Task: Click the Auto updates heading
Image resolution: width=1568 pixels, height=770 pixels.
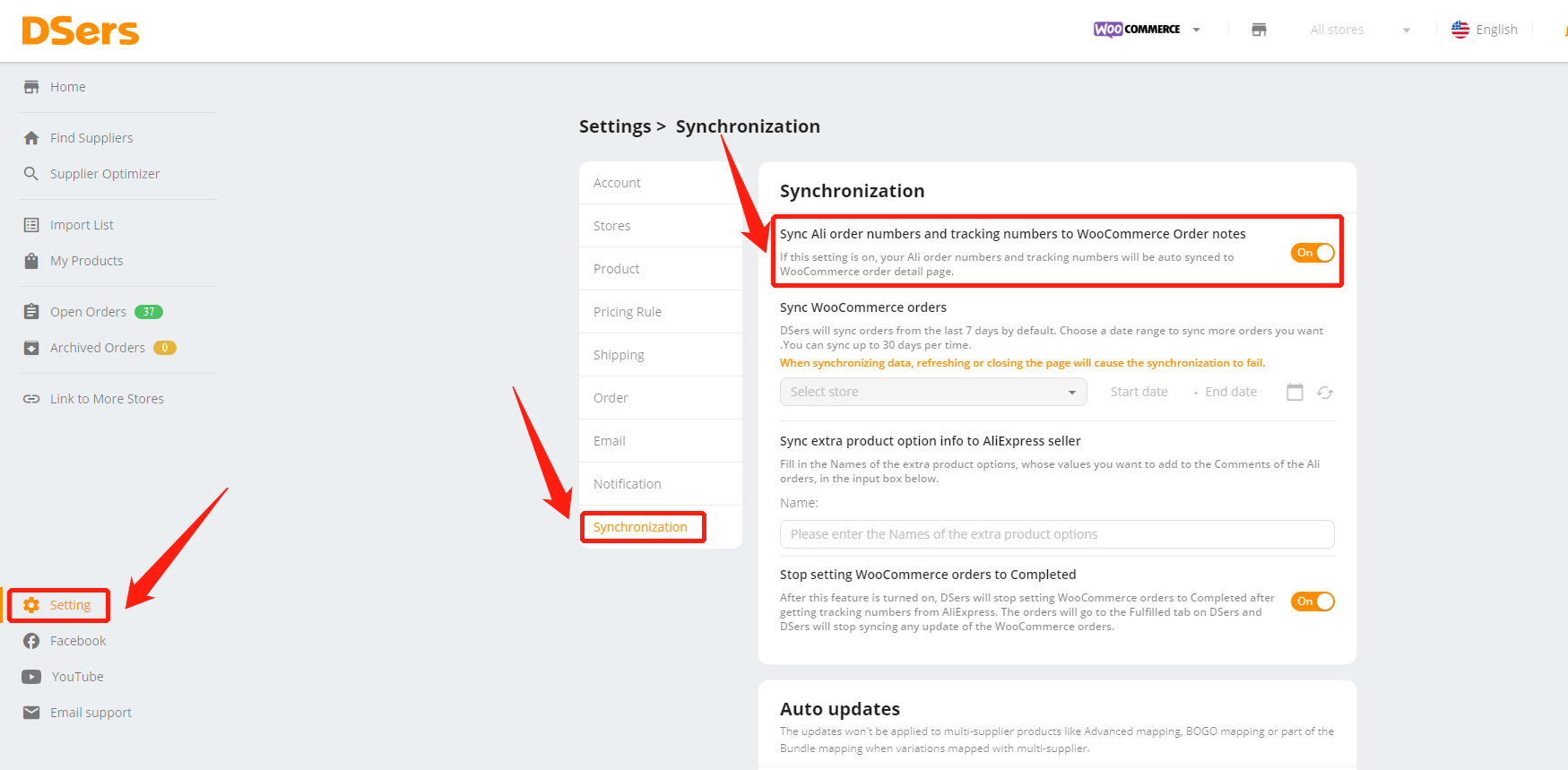Action: click(x=840, y=709)
